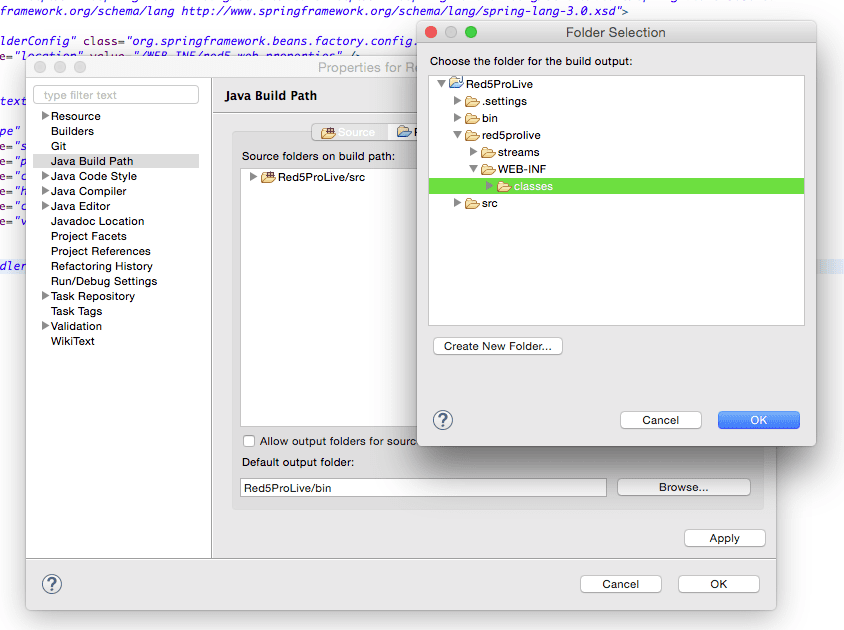
Task: Expand the classes folder node
Action: pyautogui.click(x=490, y=186)
